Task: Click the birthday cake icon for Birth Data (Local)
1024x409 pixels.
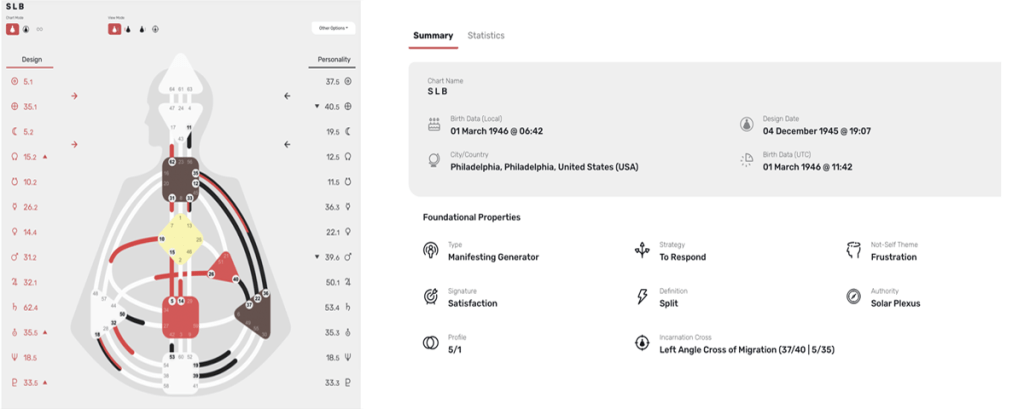Action: (434, 125)
